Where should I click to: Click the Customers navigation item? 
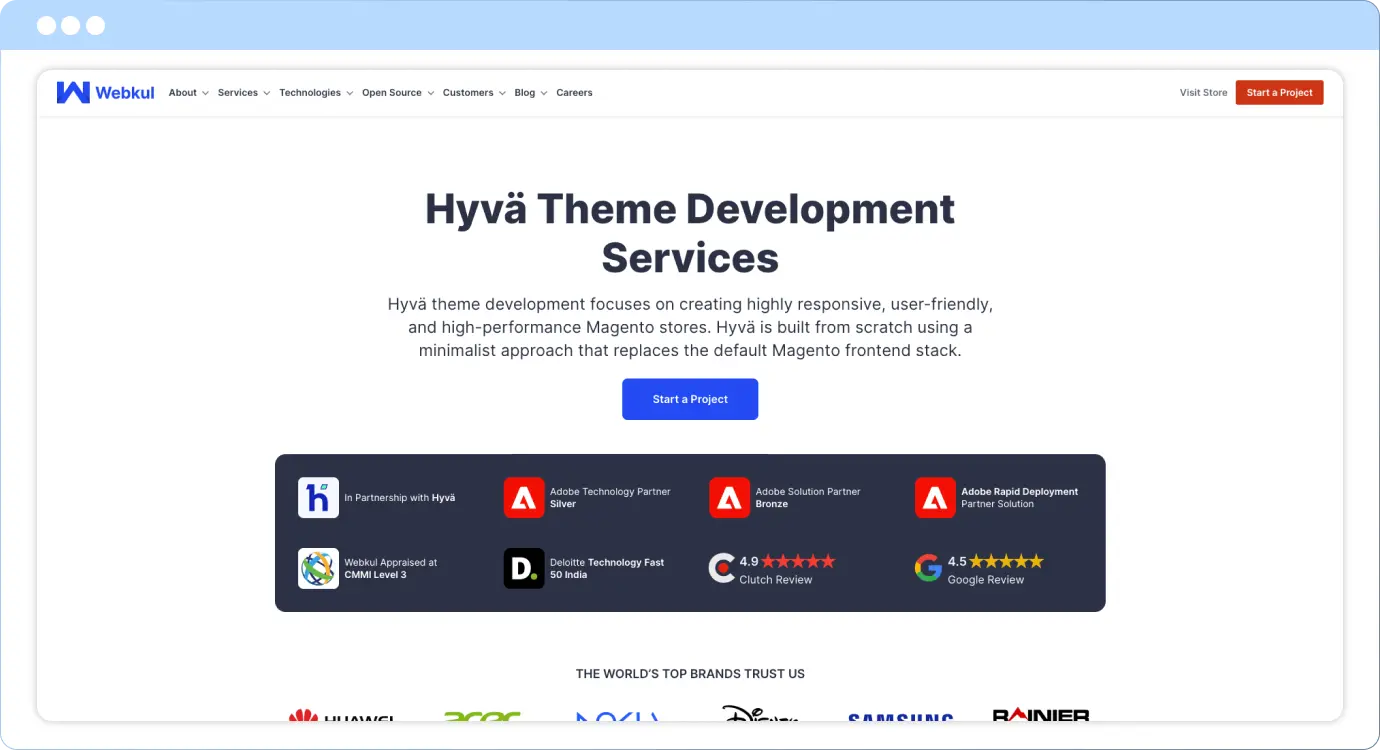pyautogui.click(x=467, y=92)
